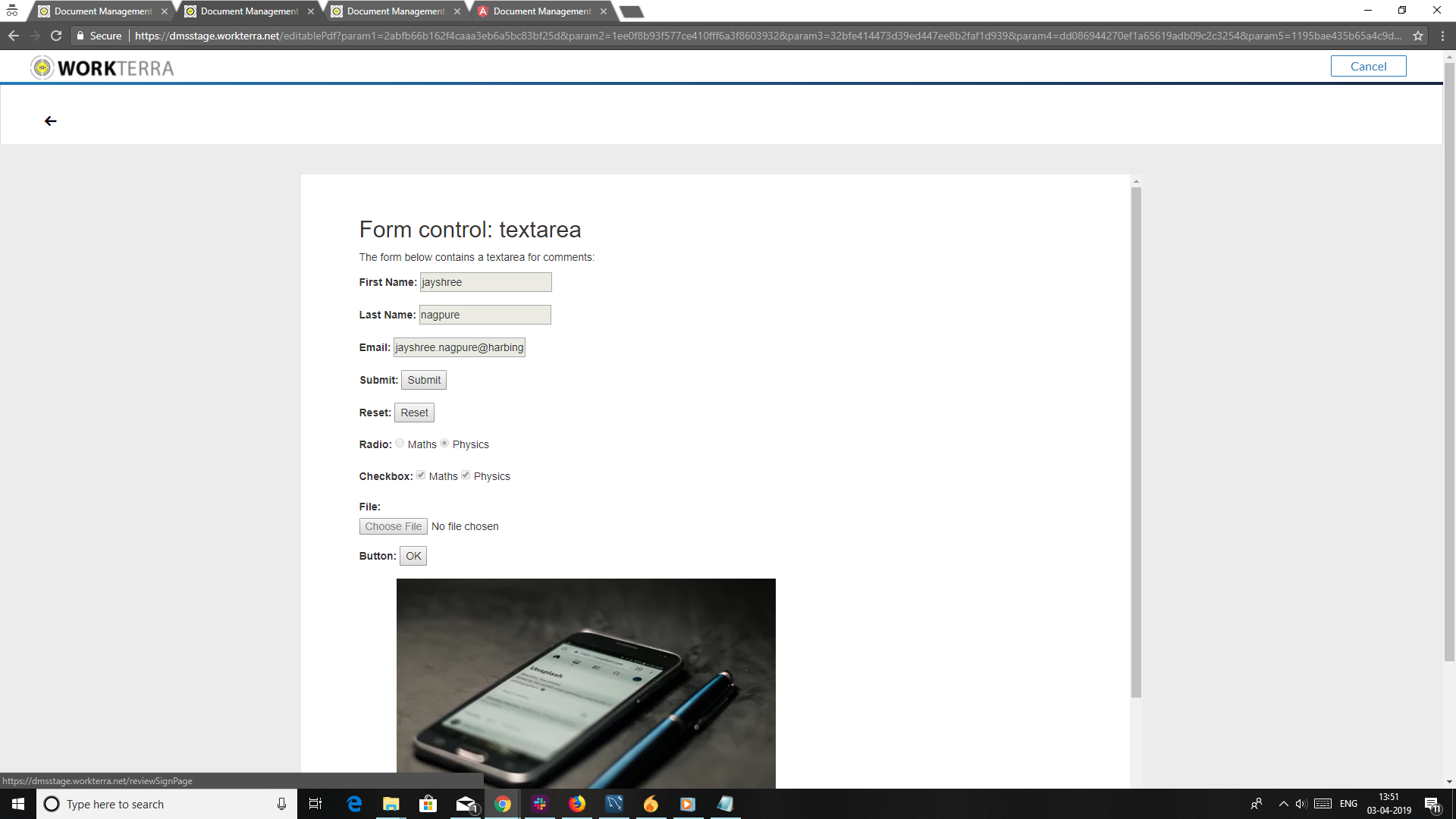Close the first Document Management tab
The height and width of the screenshot is (819, 1456).
pyautogui.click(x=165, y=11)
